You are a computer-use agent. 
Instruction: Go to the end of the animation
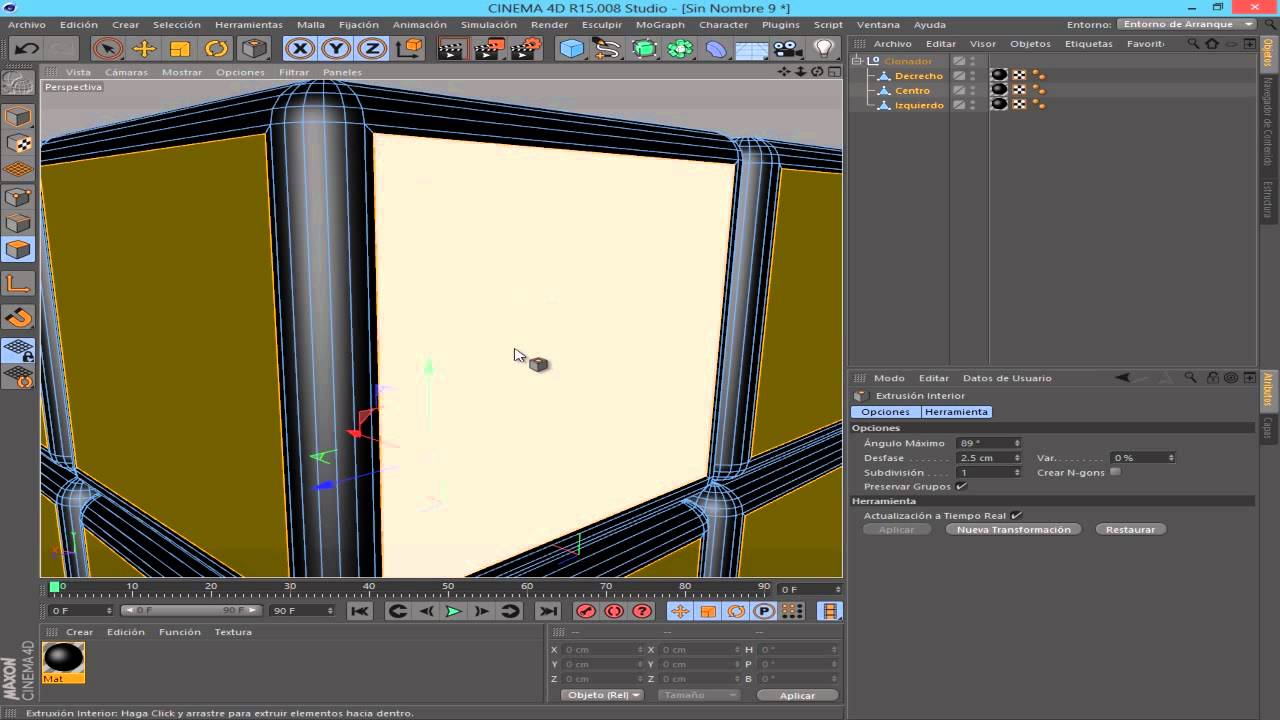coord(548,611)
